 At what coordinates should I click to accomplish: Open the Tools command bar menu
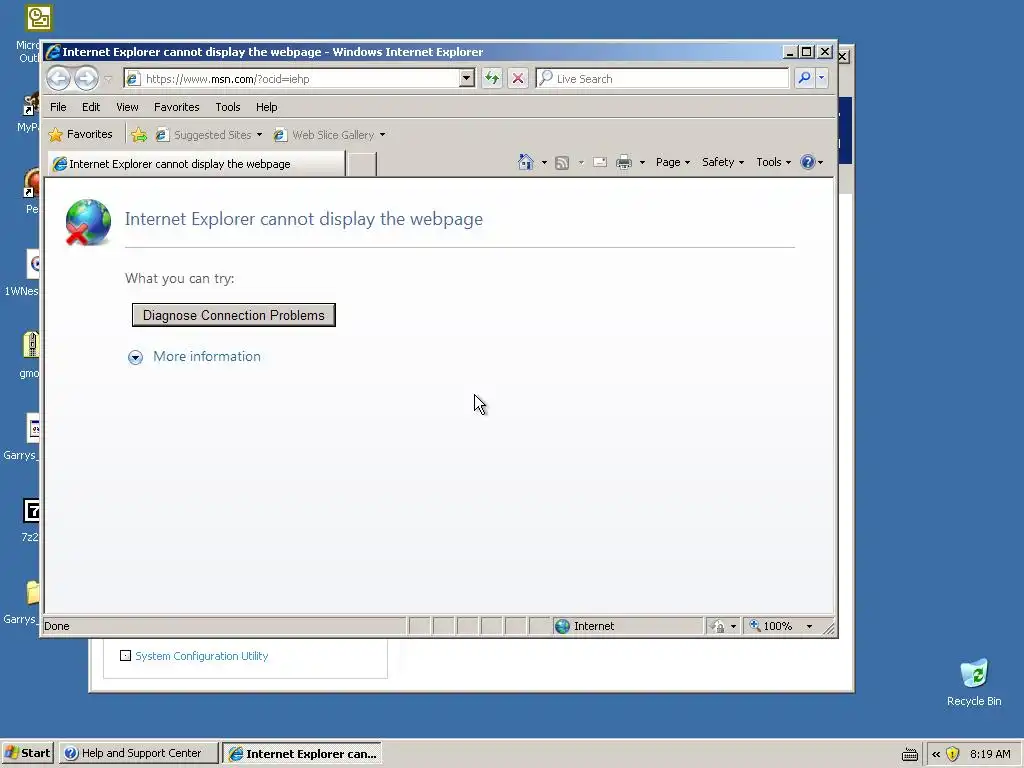(x=773, y=162)
